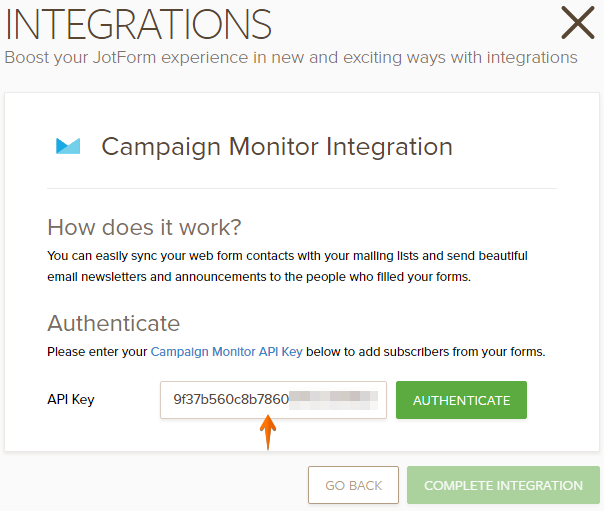The height and width of the screenshot is (511, 604).
Task: Click the "You can easily sync" description line
Action: 287,256
